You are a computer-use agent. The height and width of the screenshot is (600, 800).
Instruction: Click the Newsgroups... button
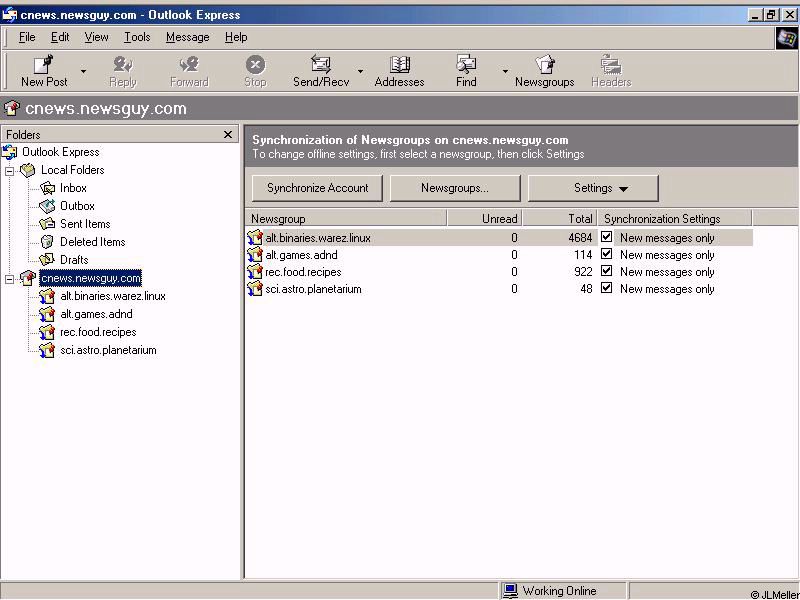455,188
